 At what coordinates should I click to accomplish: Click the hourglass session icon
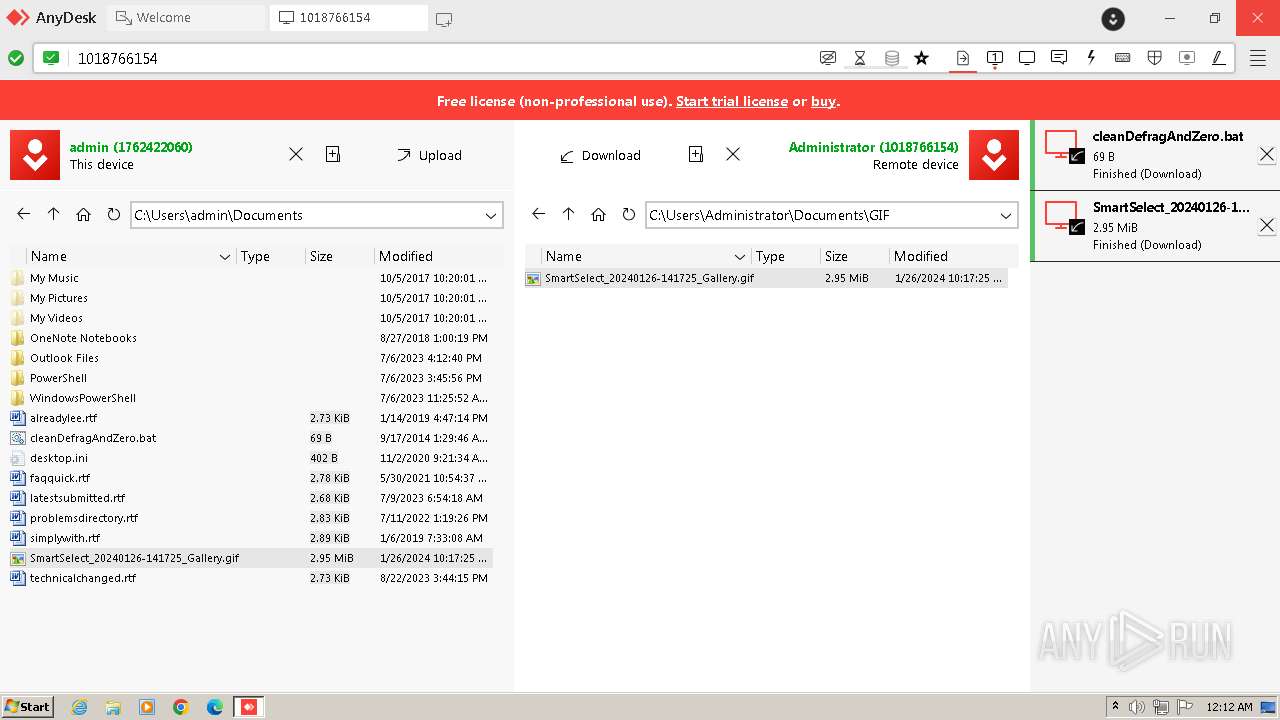tap(860, 58)
